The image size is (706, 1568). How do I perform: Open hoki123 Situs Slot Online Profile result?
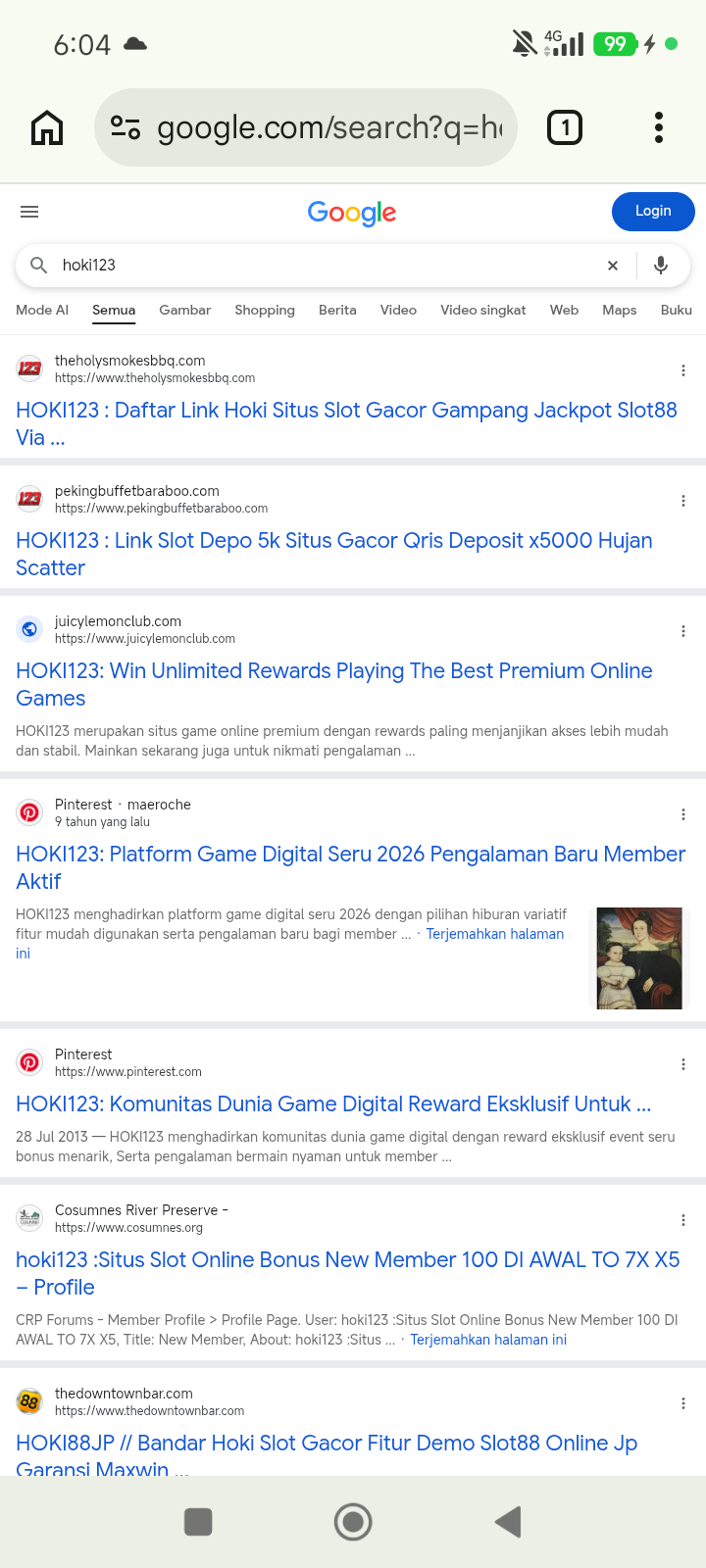click(x=348, y=1273)
